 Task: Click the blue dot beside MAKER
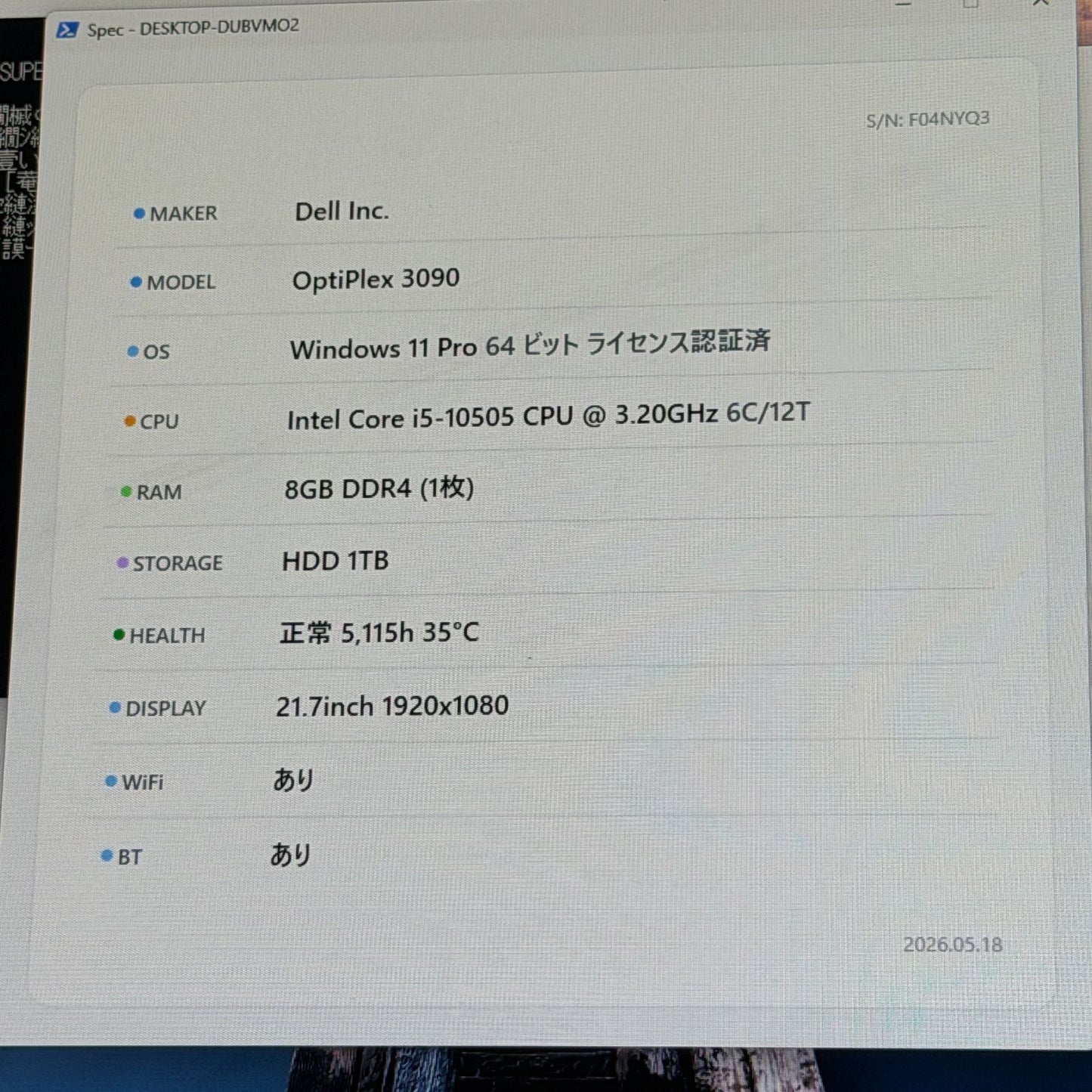tap(139, 214)
